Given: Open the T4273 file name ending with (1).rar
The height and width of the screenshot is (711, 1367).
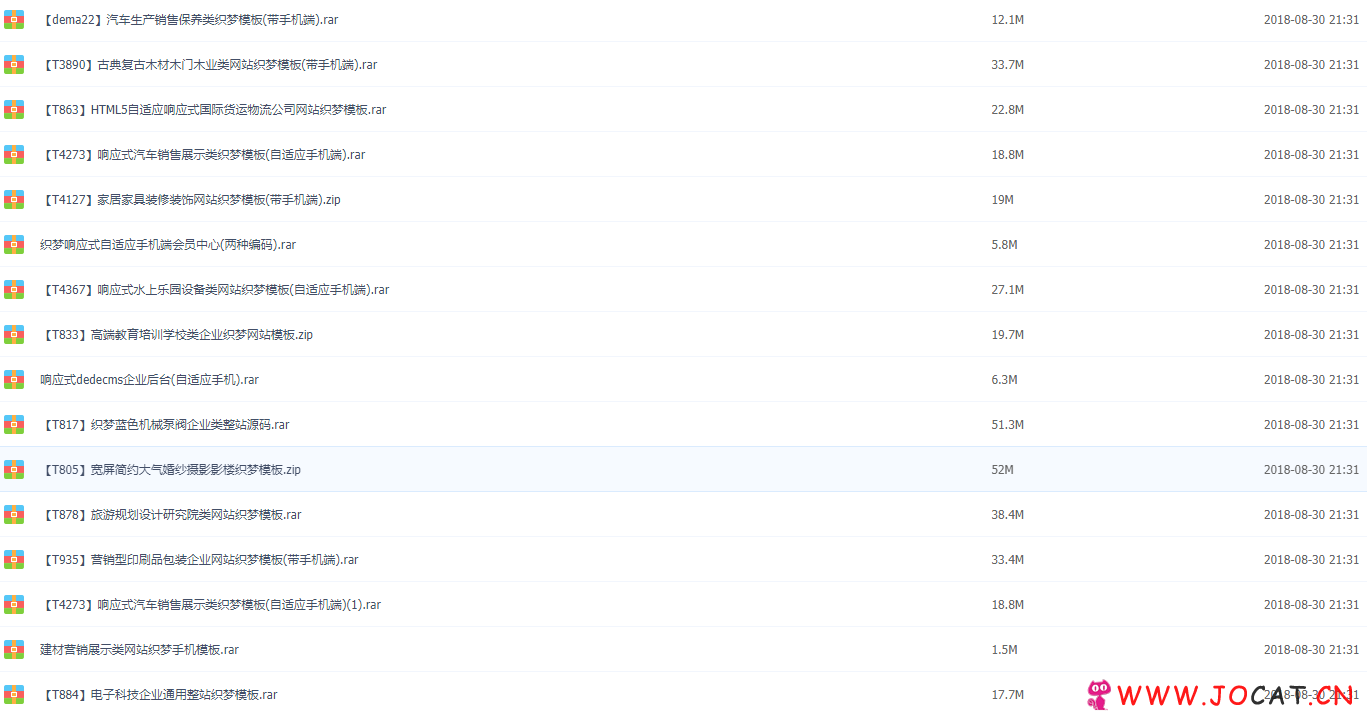Looking at the screenshot, I should point(211,605).
